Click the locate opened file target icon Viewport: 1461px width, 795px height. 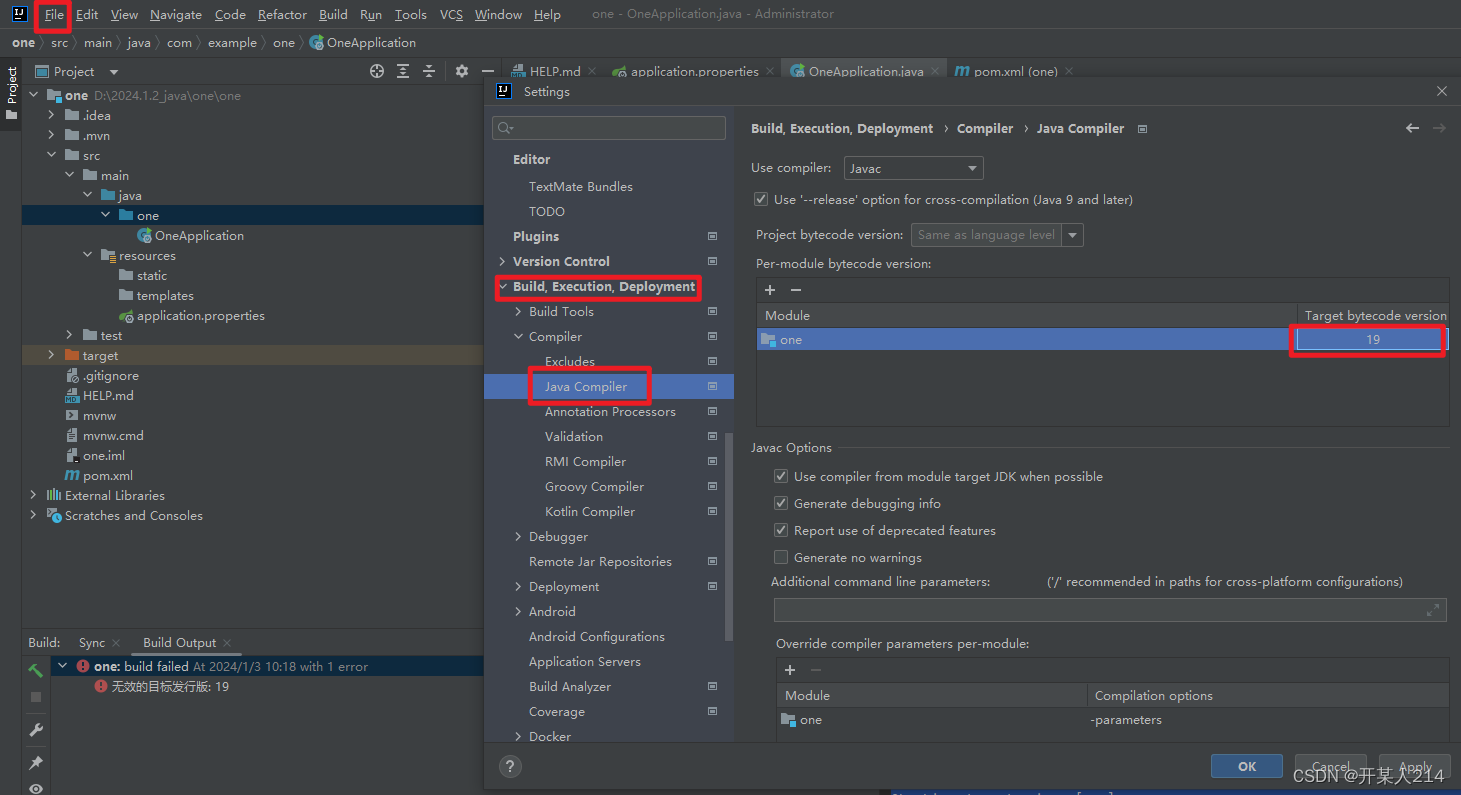tap(377, 71)
